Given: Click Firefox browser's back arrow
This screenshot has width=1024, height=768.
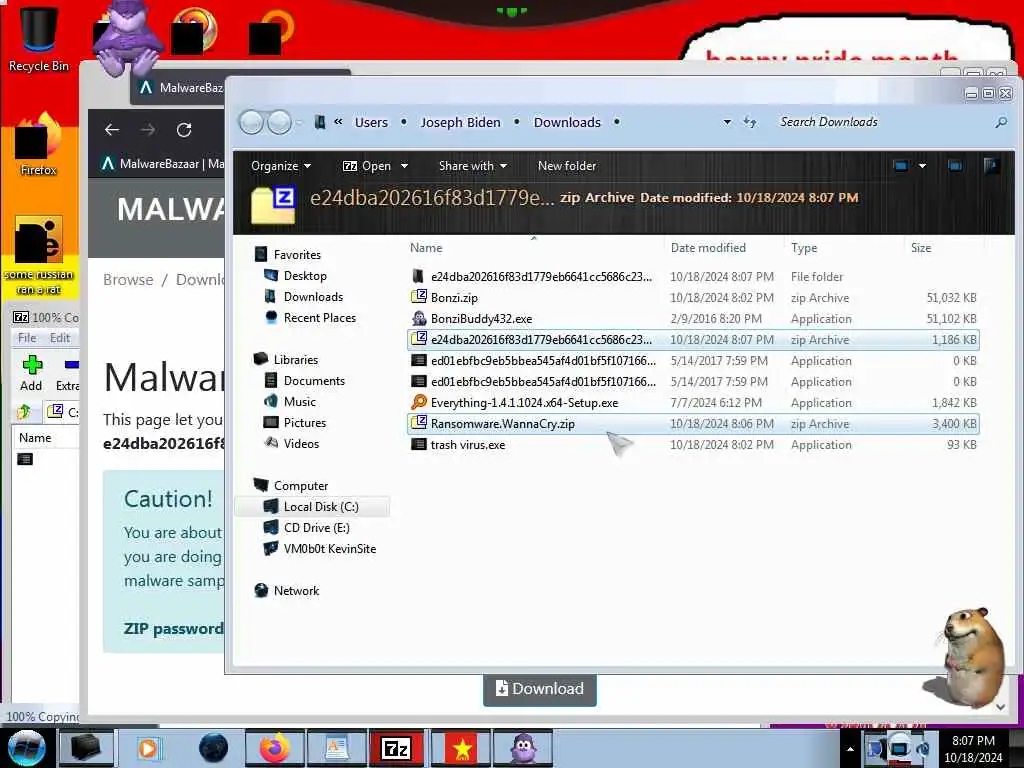Looking at the screenshot, I should (x=112, y=130).
